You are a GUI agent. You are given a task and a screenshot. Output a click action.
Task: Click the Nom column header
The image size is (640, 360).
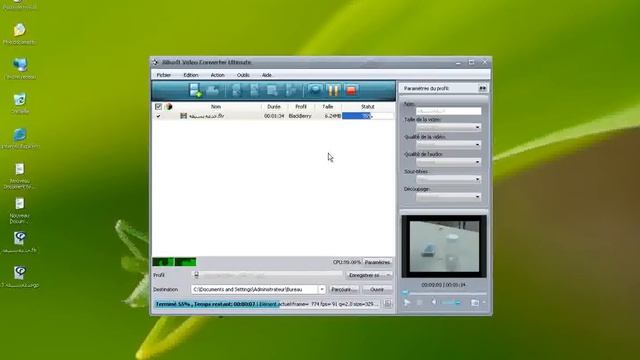(x=216, y=107)
